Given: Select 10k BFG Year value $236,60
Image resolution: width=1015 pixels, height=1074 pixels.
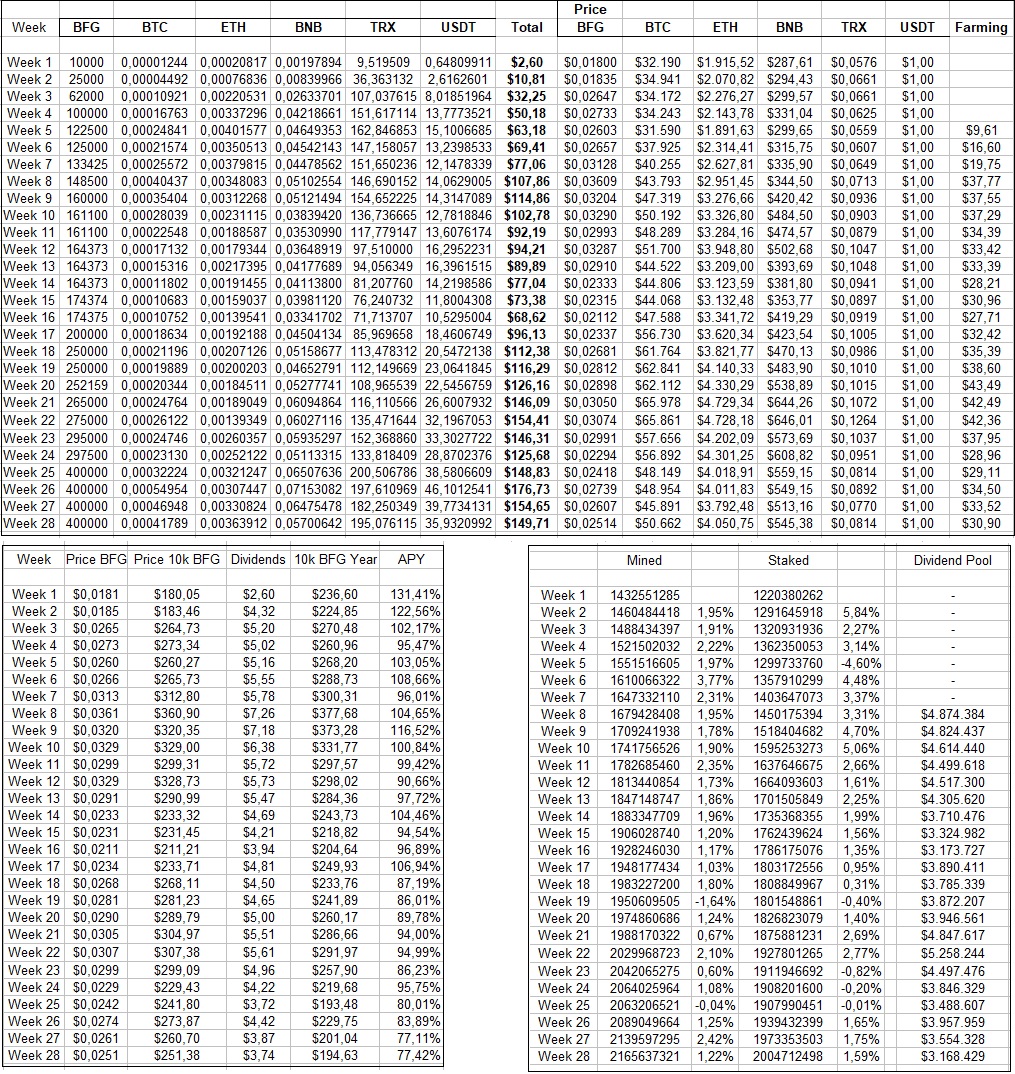Looking at the screenshot, I should tap(335, 594).
